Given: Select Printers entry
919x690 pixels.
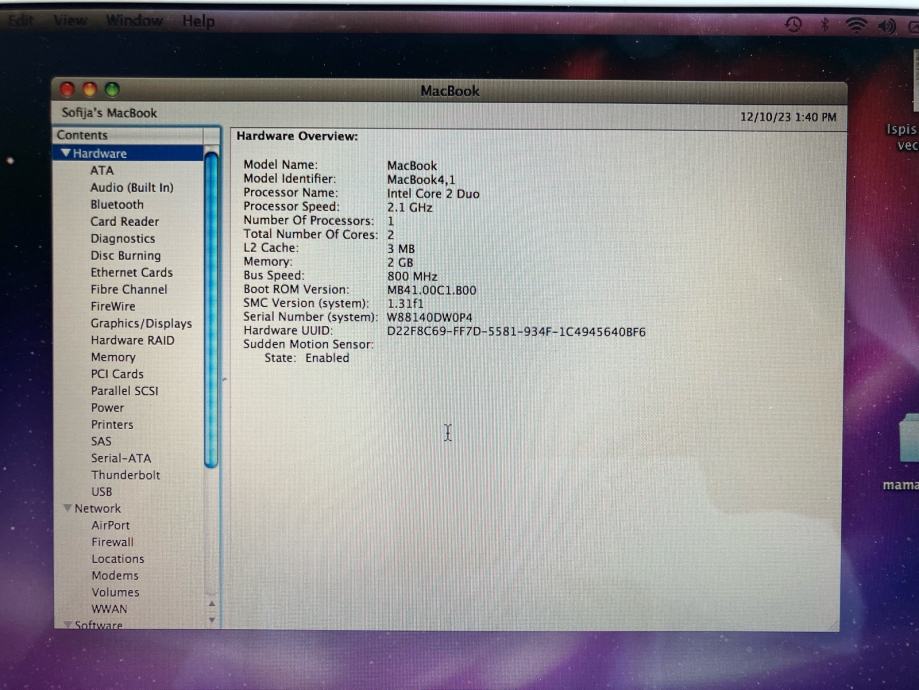Looking at the screenshot, I should (112, 424).
